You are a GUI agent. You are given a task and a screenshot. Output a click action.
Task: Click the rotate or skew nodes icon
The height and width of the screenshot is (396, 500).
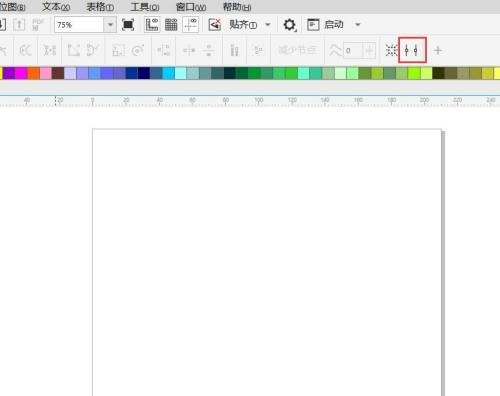pyautogui.click(x=138, y=51)
